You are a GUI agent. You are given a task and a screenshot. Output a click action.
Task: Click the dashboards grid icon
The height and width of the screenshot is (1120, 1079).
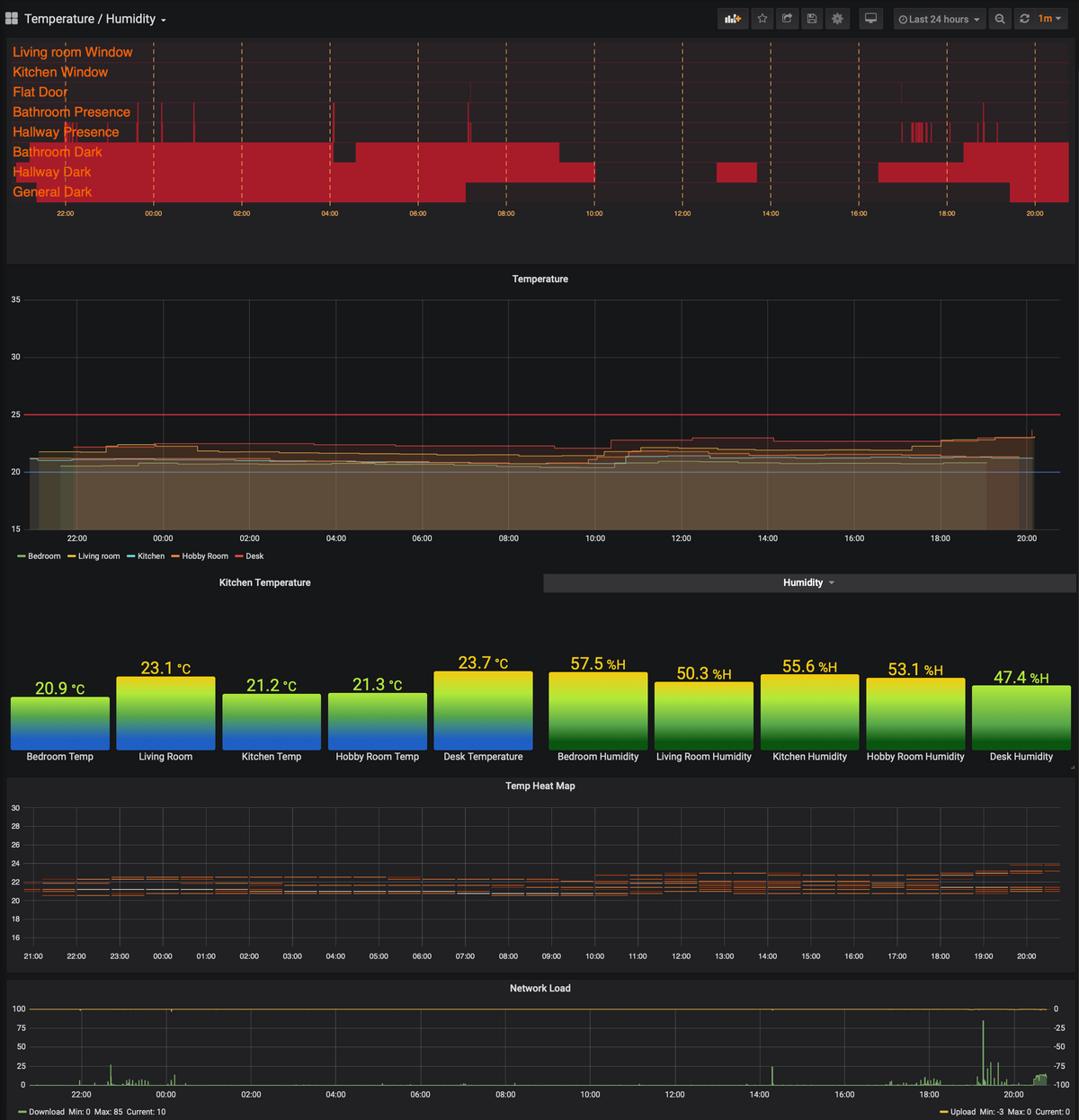coord(12,19)
